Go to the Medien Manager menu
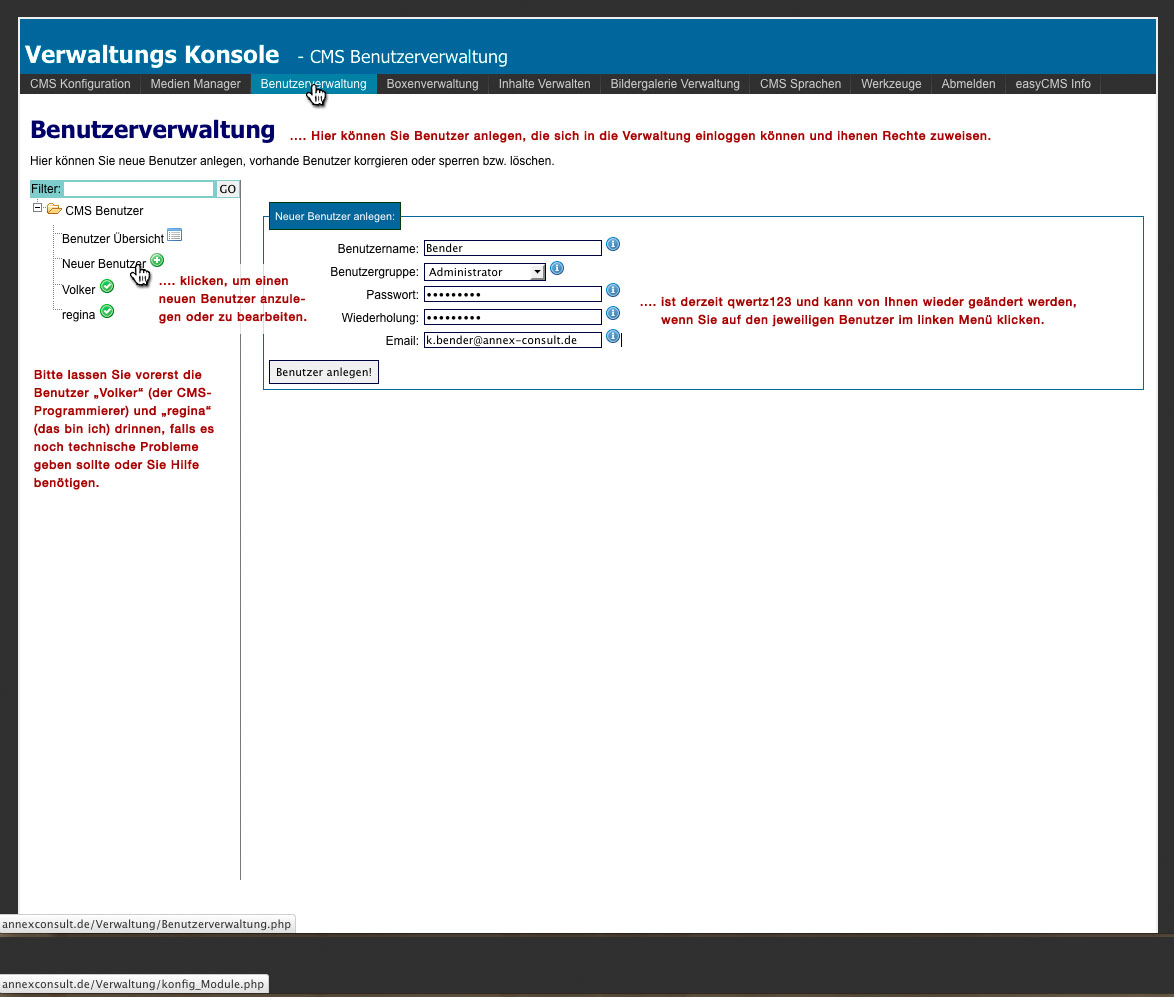1174x1000 pixels. click(195, 84)
